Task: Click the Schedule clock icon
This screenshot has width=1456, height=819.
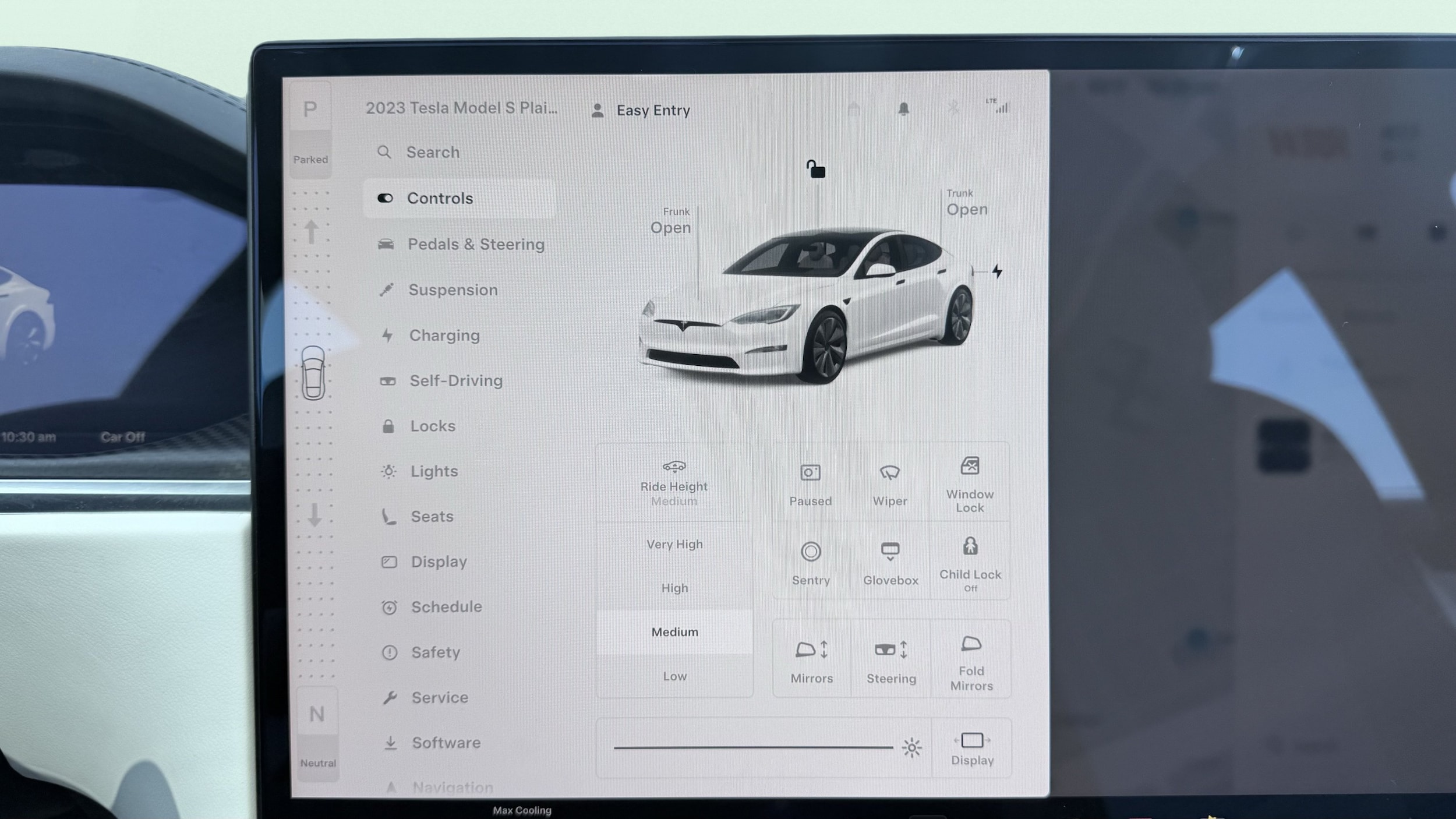Action: (389, 608)
